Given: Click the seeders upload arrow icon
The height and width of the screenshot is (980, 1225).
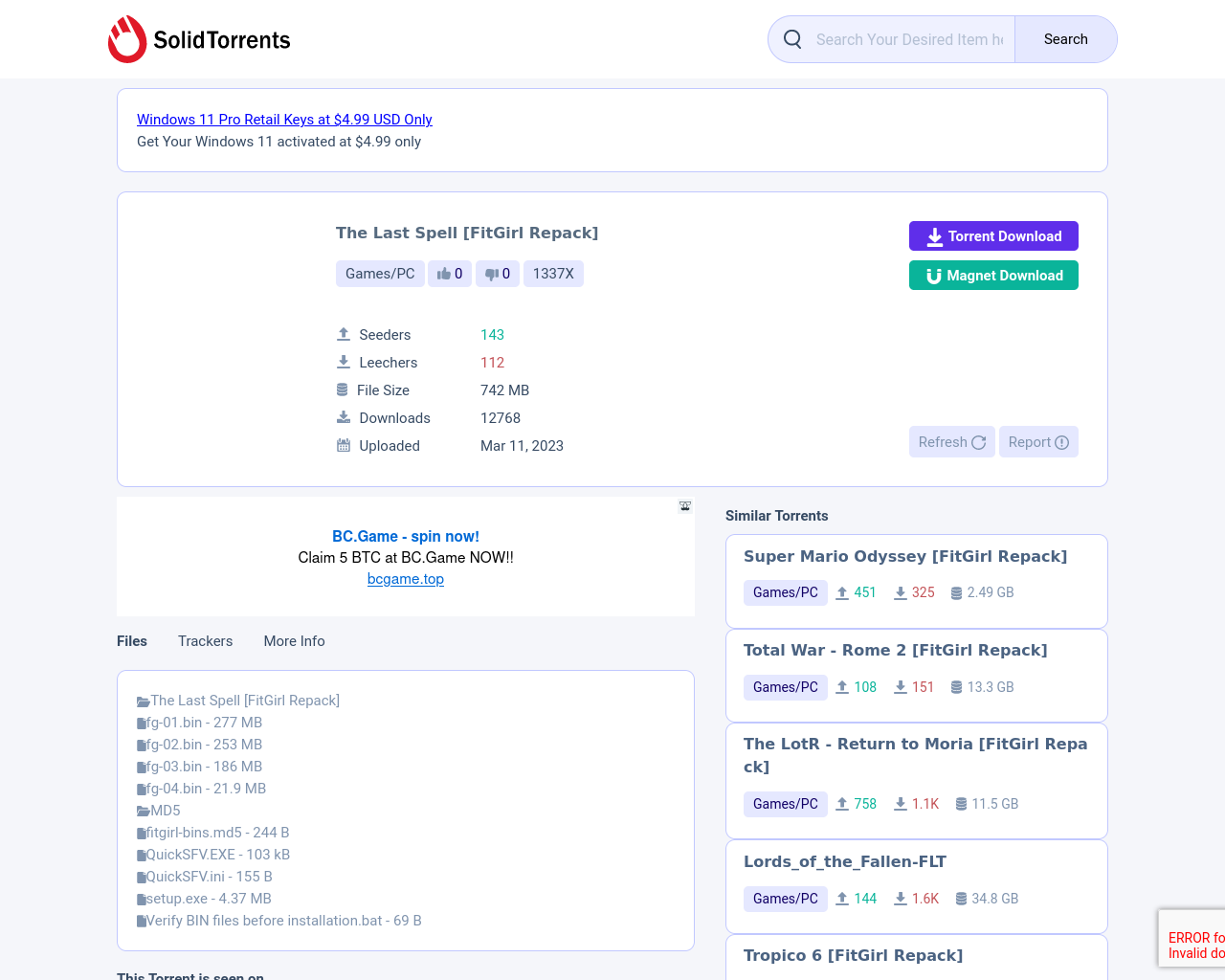Looking at the screenshot, I should 344,334.
